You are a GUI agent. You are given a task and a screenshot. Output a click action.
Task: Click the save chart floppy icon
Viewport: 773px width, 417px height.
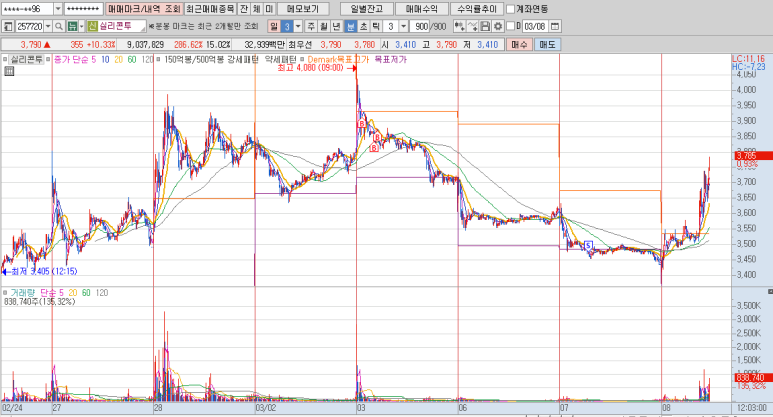pos(485,26)
